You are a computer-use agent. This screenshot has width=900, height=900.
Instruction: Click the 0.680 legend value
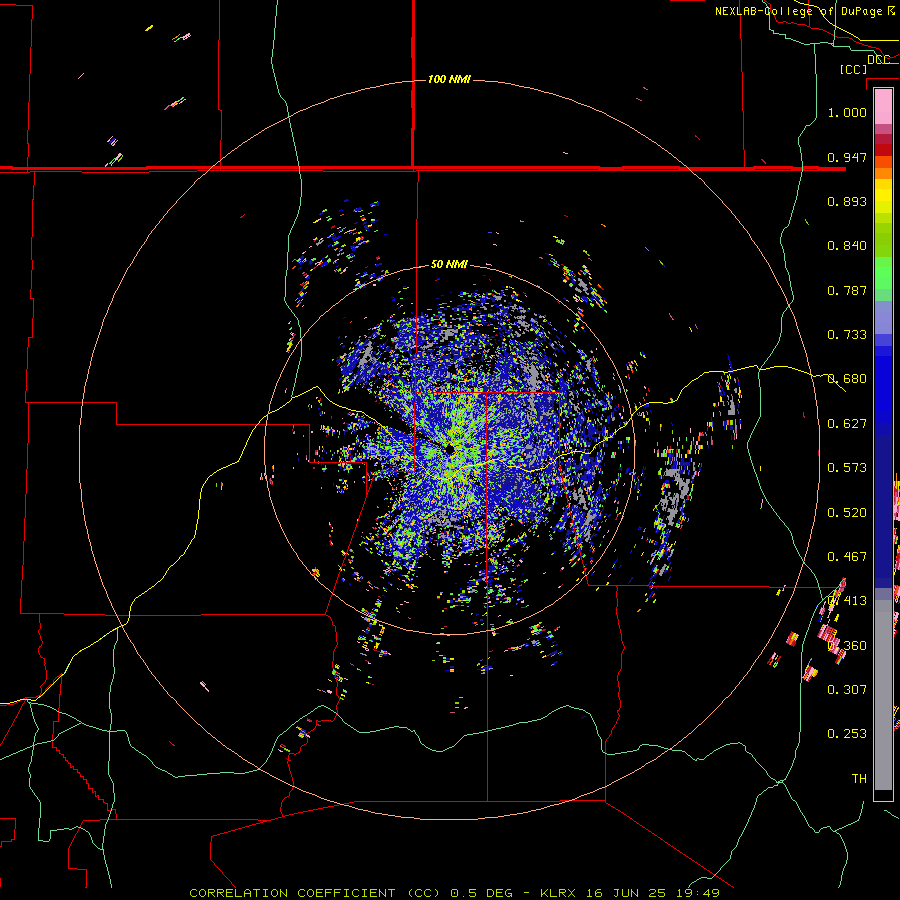coord(847,379)
